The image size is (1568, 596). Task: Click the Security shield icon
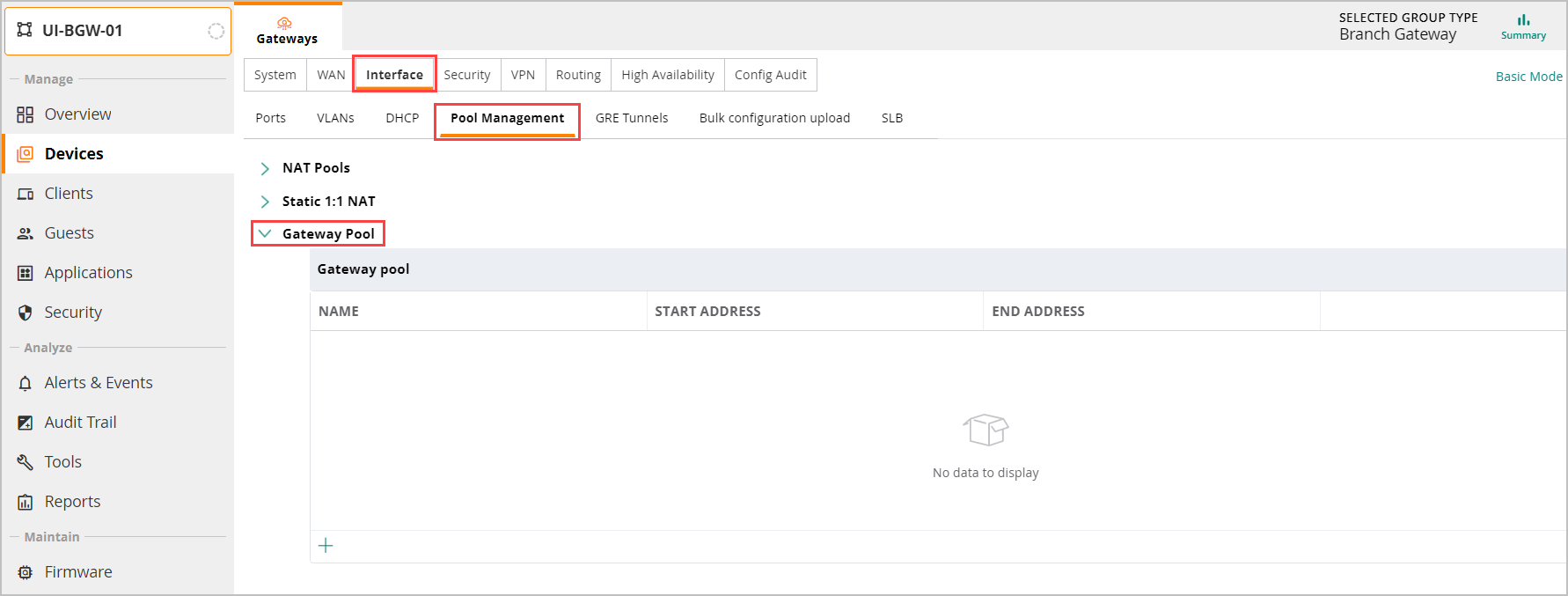click(26, 313)
